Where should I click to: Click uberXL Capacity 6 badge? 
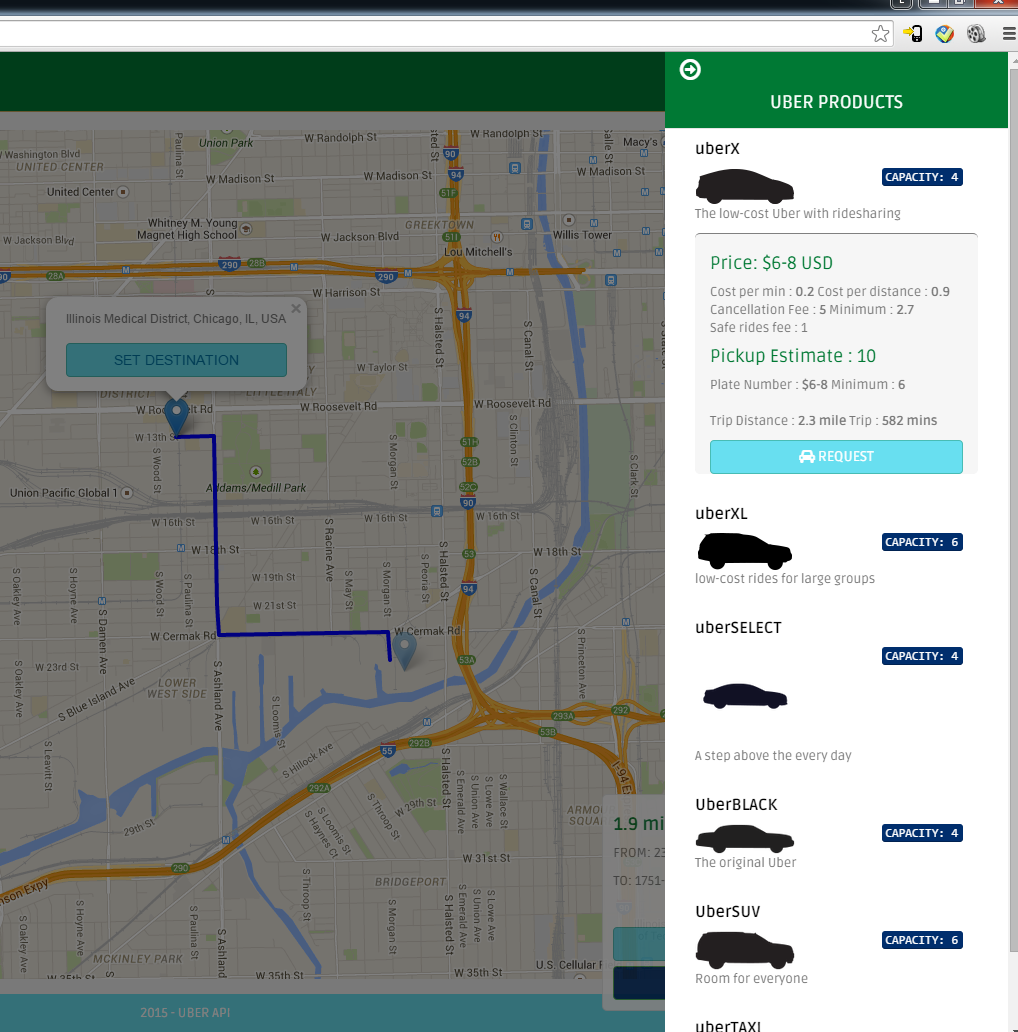(x=922, y=542)
